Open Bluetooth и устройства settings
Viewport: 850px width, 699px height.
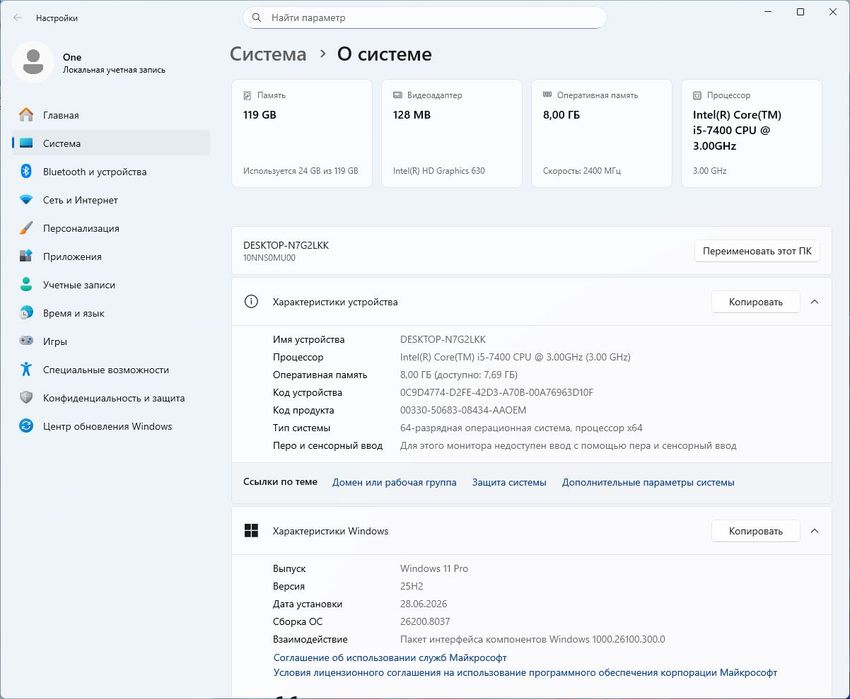[111, 171]
